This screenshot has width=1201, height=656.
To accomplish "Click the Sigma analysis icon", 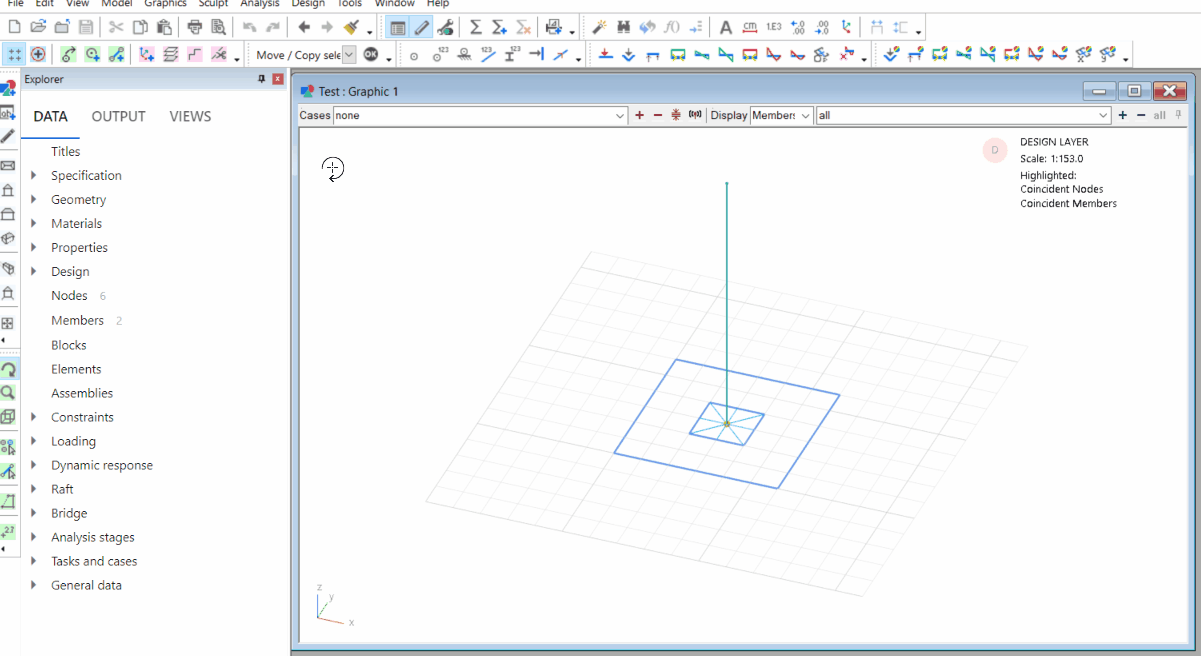I will coord(475,27).
